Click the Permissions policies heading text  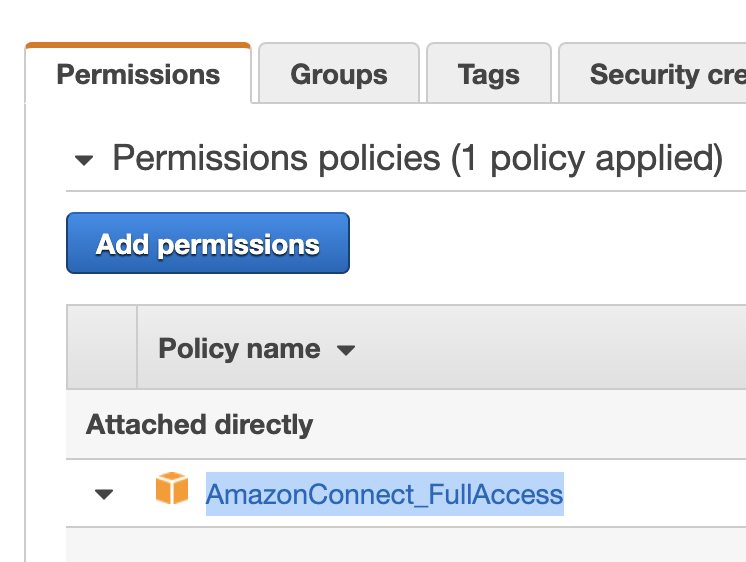(276, 158)
